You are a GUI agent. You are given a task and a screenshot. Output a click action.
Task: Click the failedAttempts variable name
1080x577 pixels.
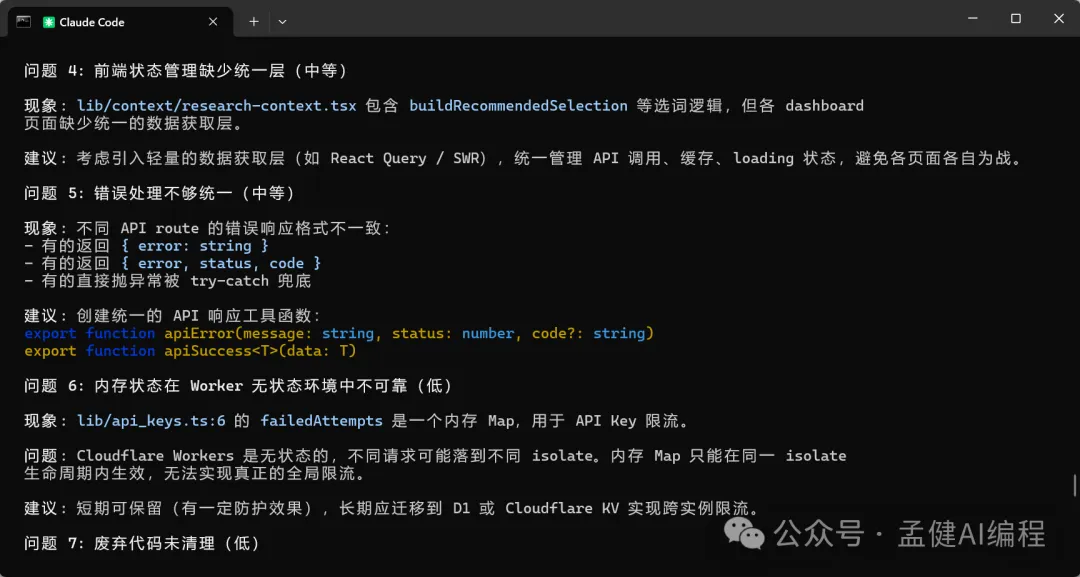[x=321, y=421]
